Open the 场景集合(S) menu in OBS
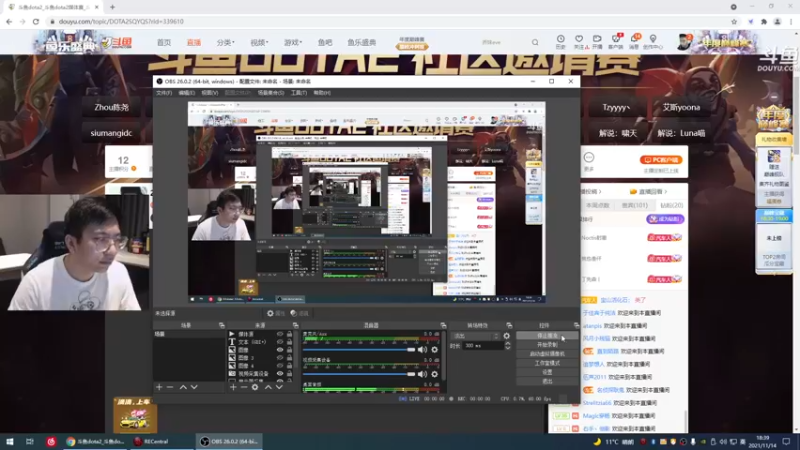The image size is (800, 450). (x=270, y=93)
